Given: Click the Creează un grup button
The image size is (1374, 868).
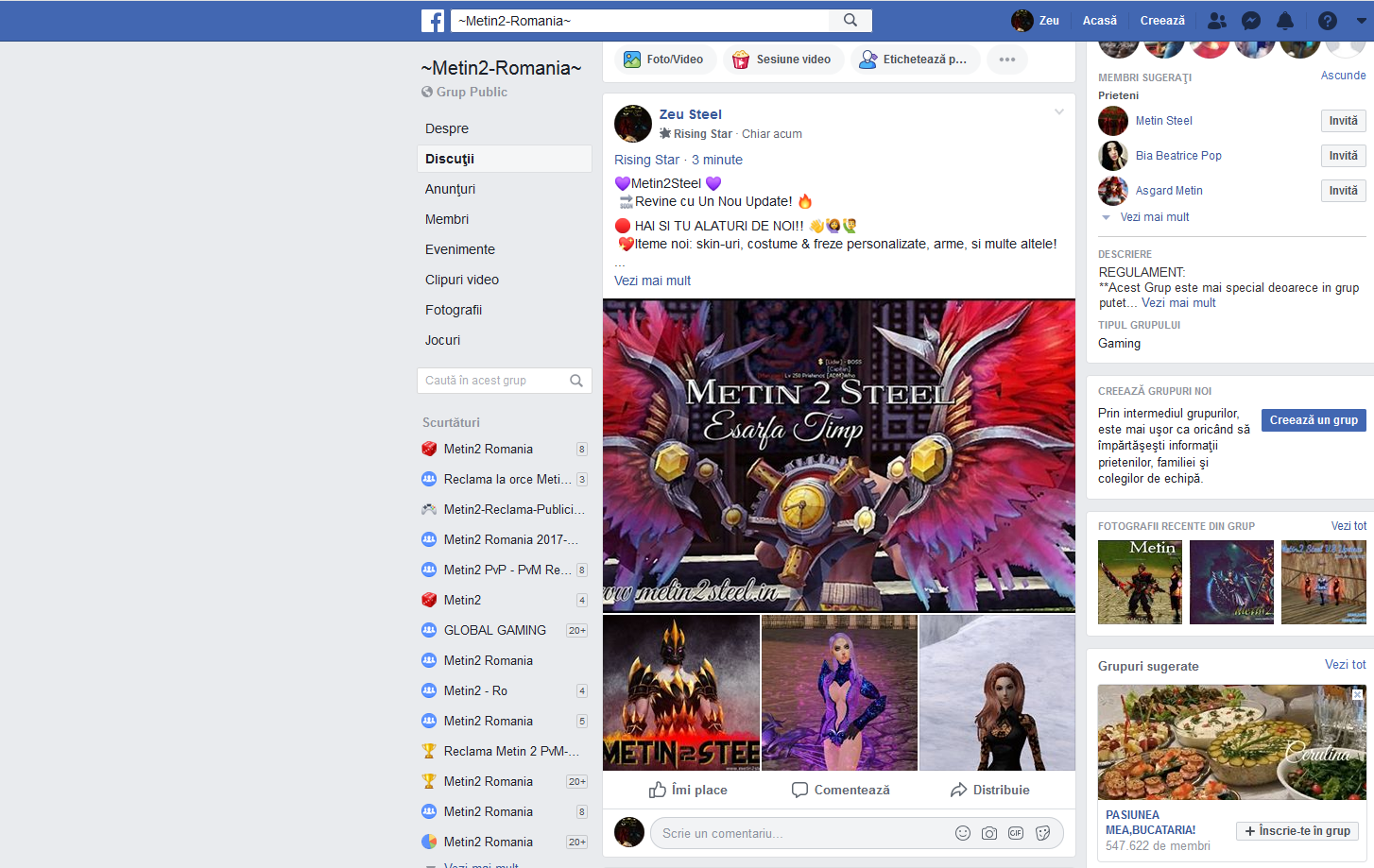Looking at the screenshot, I should click(x=1314, y=420).
